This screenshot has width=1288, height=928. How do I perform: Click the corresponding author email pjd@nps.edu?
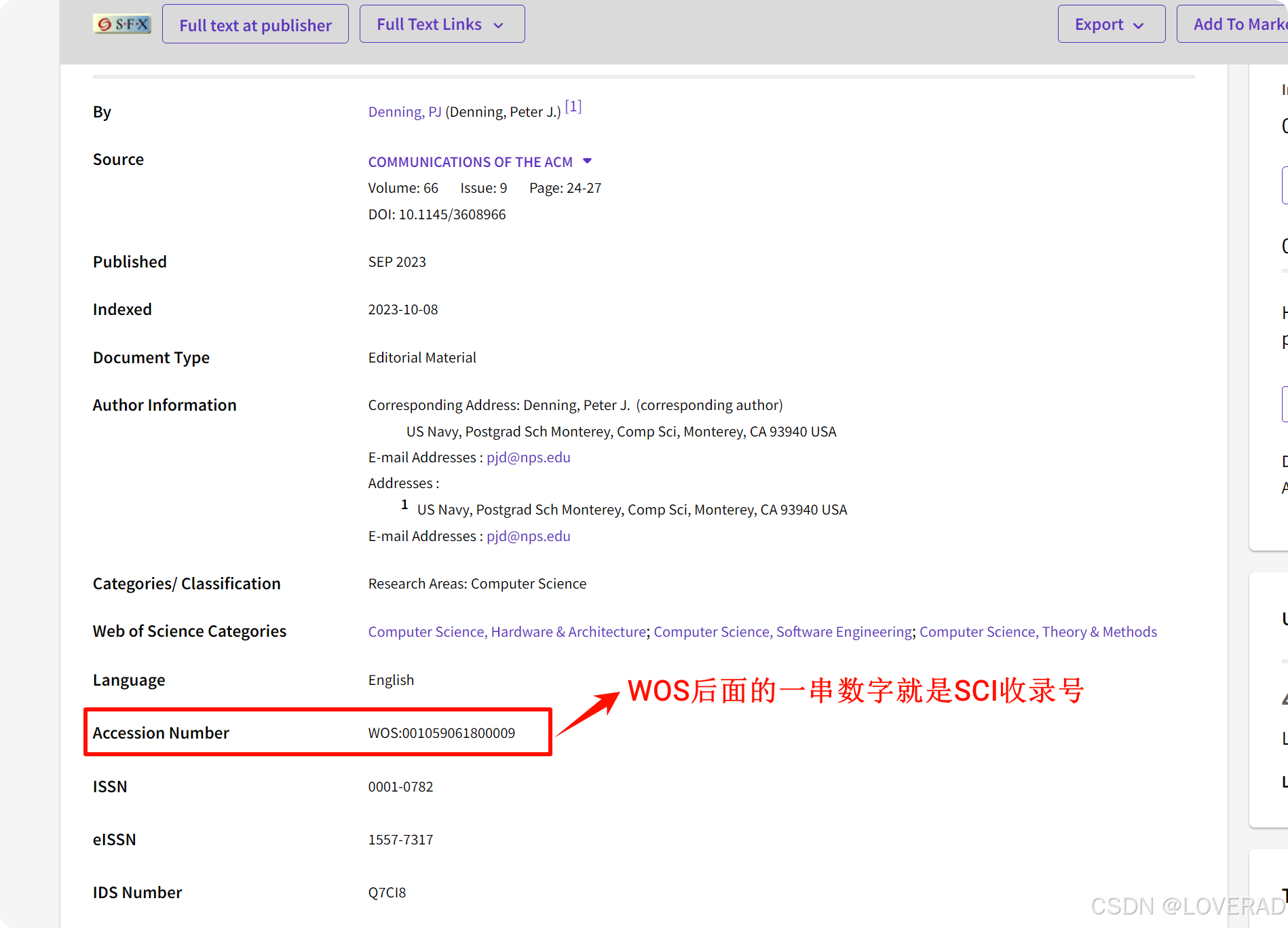click(x=528, y=458)
